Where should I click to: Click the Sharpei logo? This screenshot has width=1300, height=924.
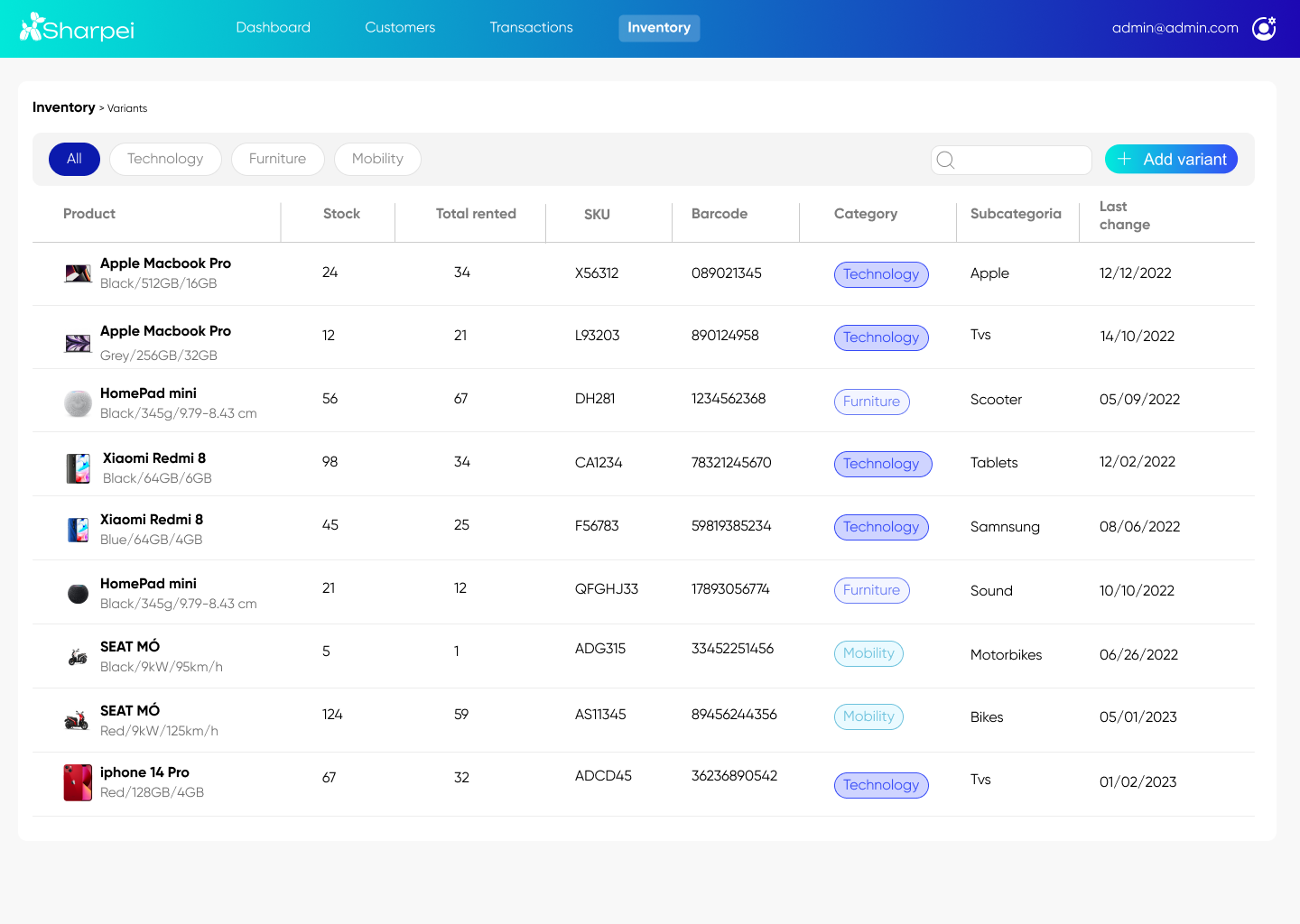77,28
